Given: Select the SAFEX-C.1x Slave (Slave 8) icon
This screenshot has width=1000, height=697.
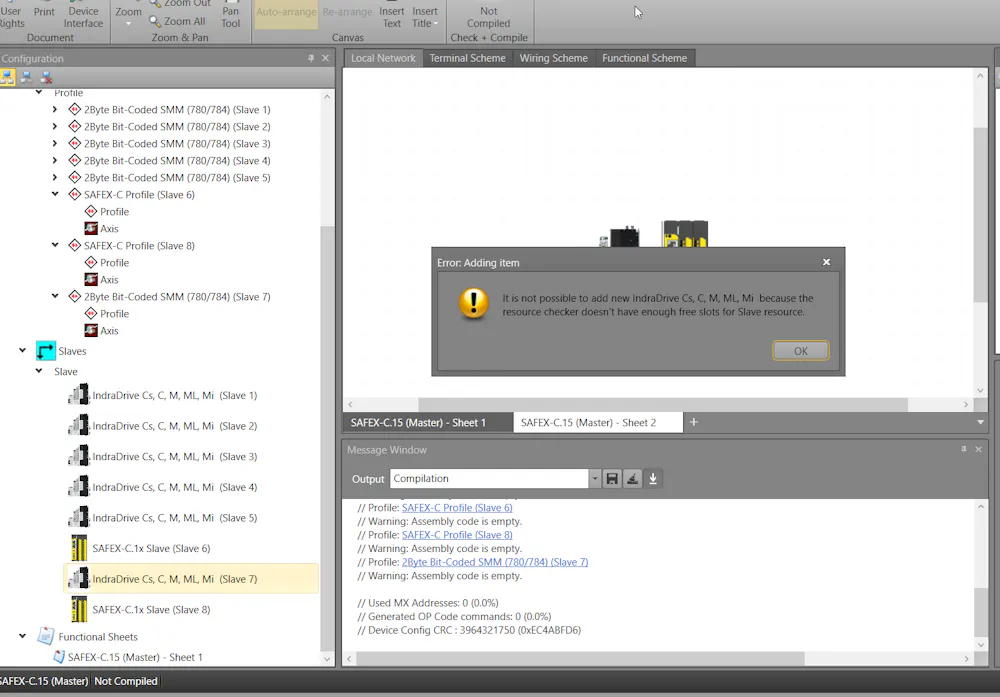Looking at the screenshot, I should [79, 609].
